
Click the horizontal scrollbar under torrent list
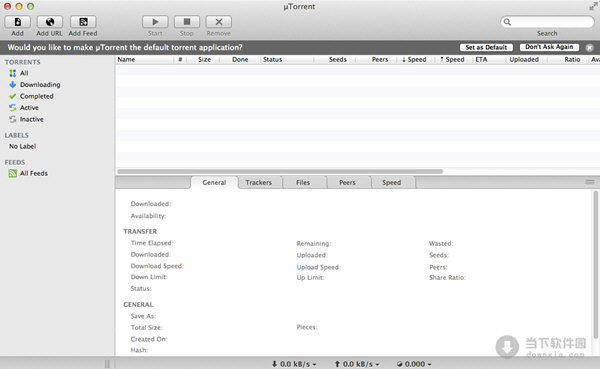280,171
